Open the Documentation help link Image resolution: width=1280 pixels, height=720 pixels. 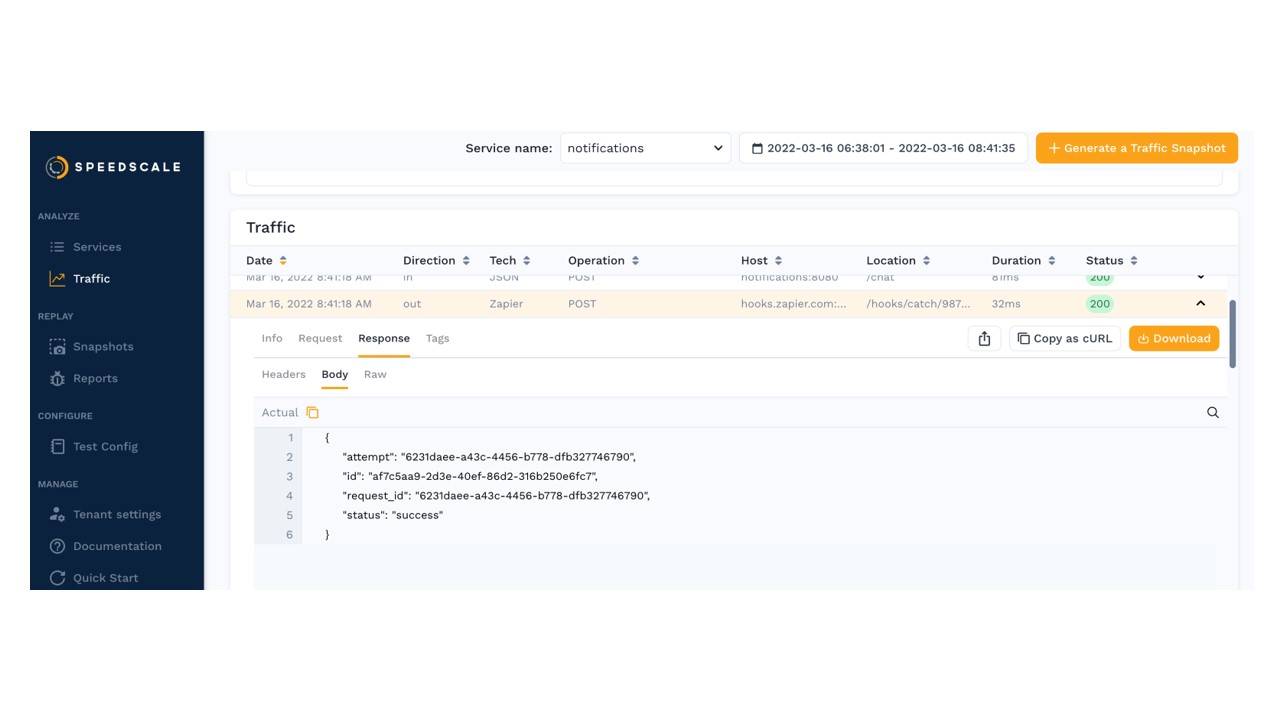(x=116, y=547)
